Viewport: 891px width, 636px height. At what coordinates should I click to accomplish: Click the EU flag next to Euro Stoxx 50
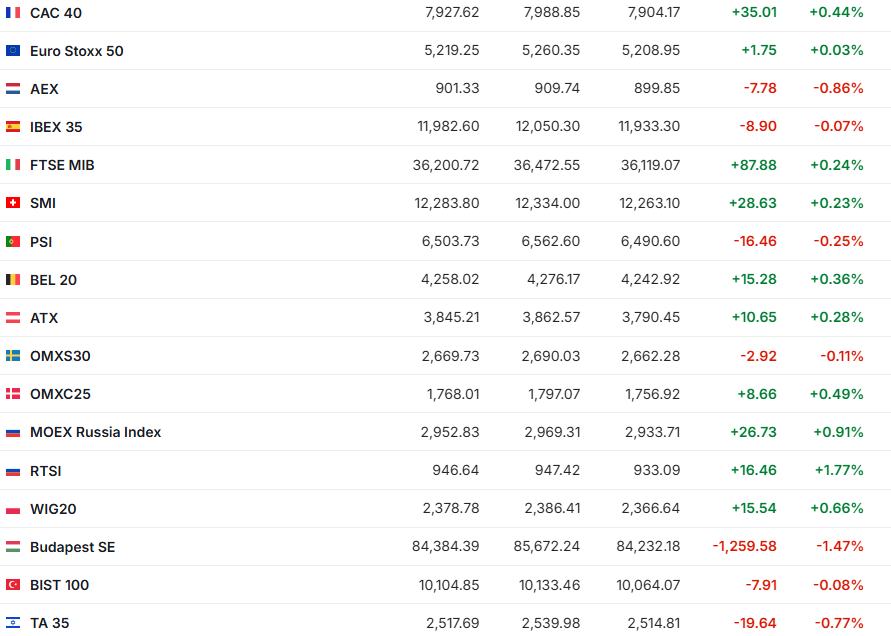coord(13,51)
